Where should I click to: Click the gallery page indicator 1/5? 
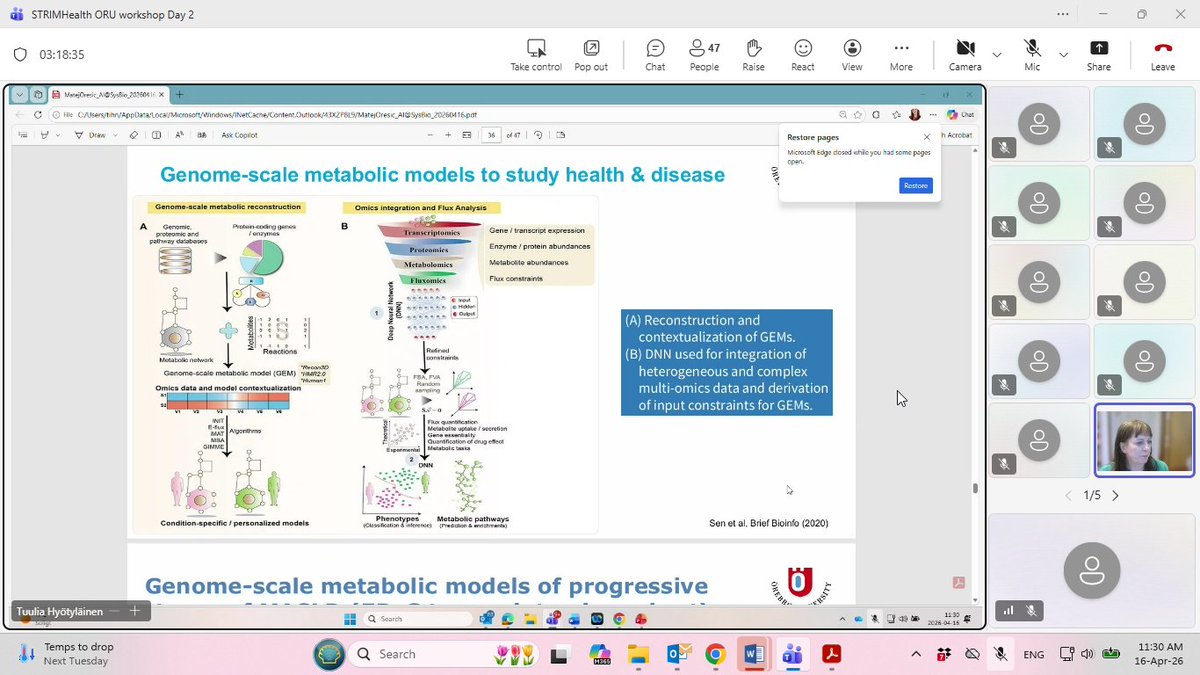1091,495
